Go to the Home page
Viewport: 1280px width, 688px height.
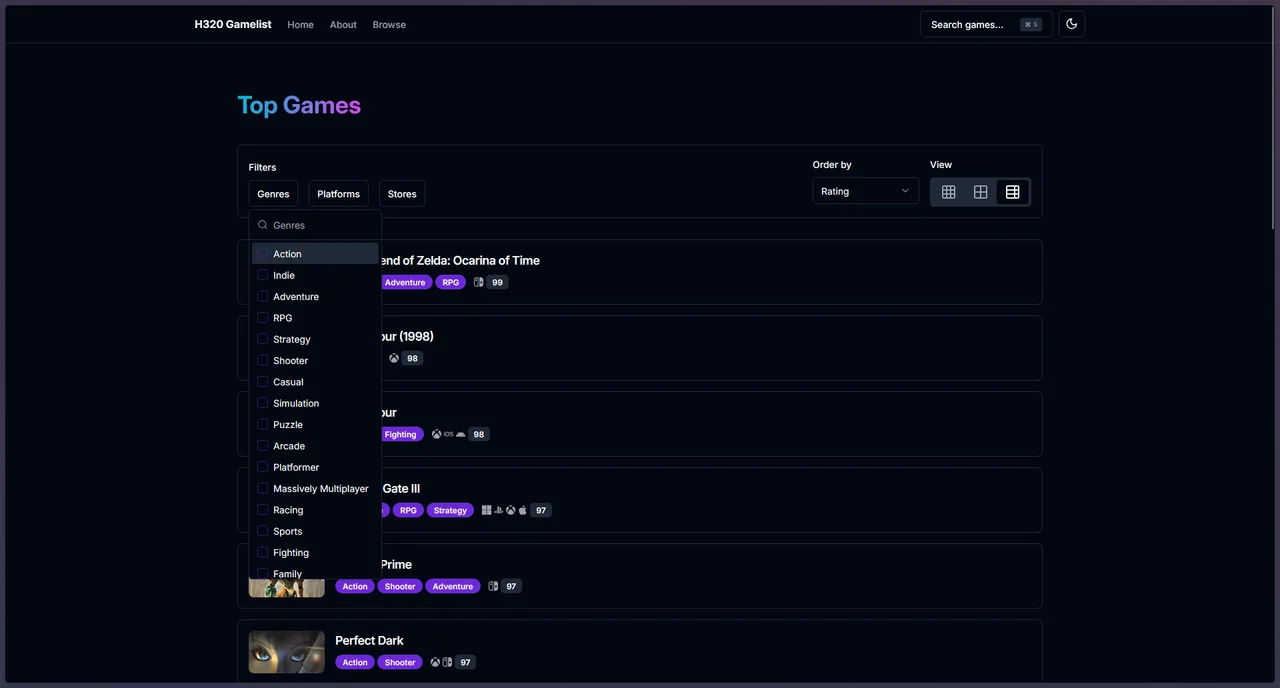300,24
